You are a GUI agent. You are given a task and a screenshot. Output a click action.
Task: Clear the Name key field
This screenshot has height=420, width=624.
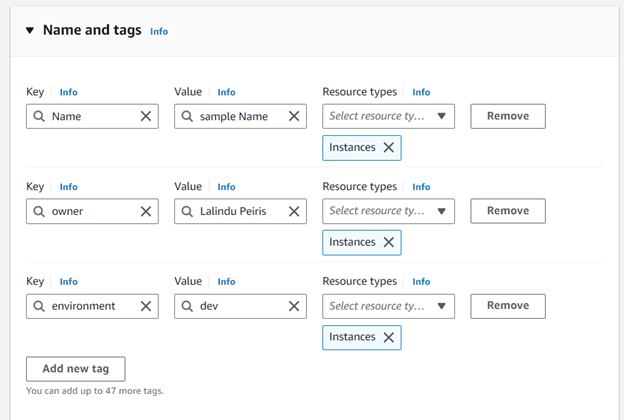(x=146, y=116)
